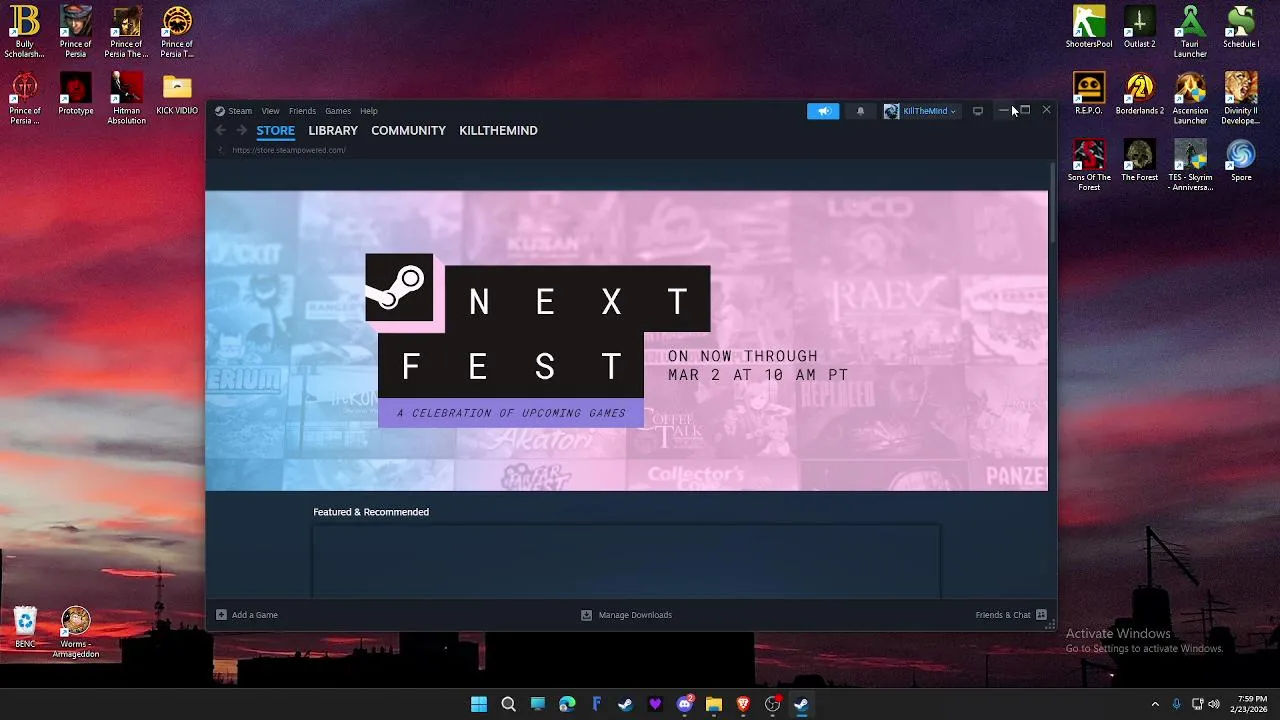Select the Borderlands 2 desktop shortcut
The image size is (1280, 720).
point(1139,94)
